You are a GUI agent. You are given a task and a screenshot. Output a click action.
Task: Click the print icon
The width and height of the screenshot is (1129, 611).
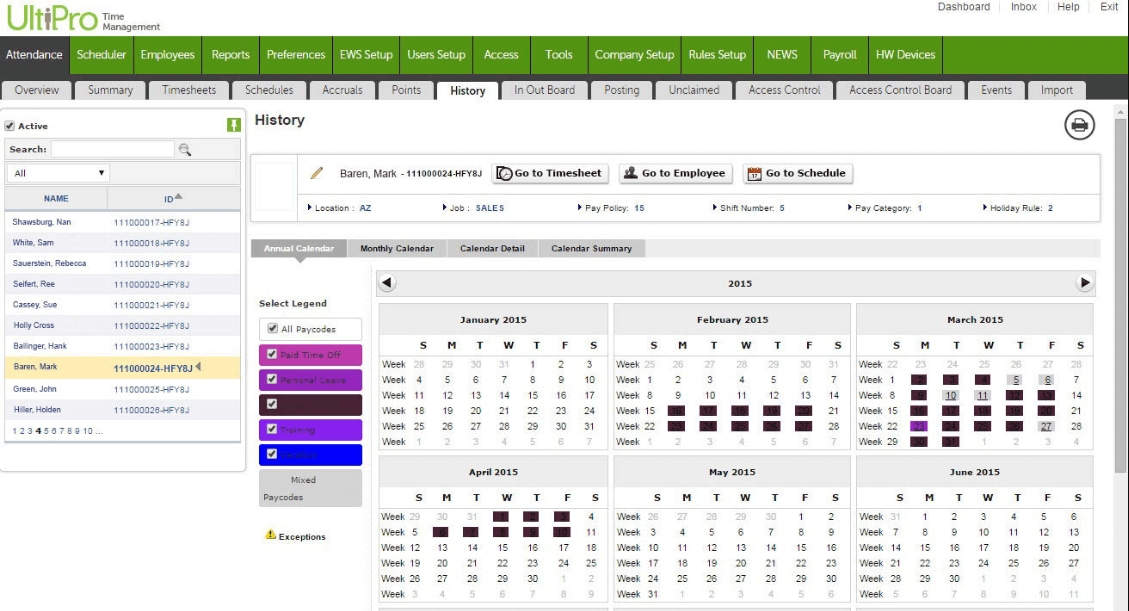click(1080, 125)
